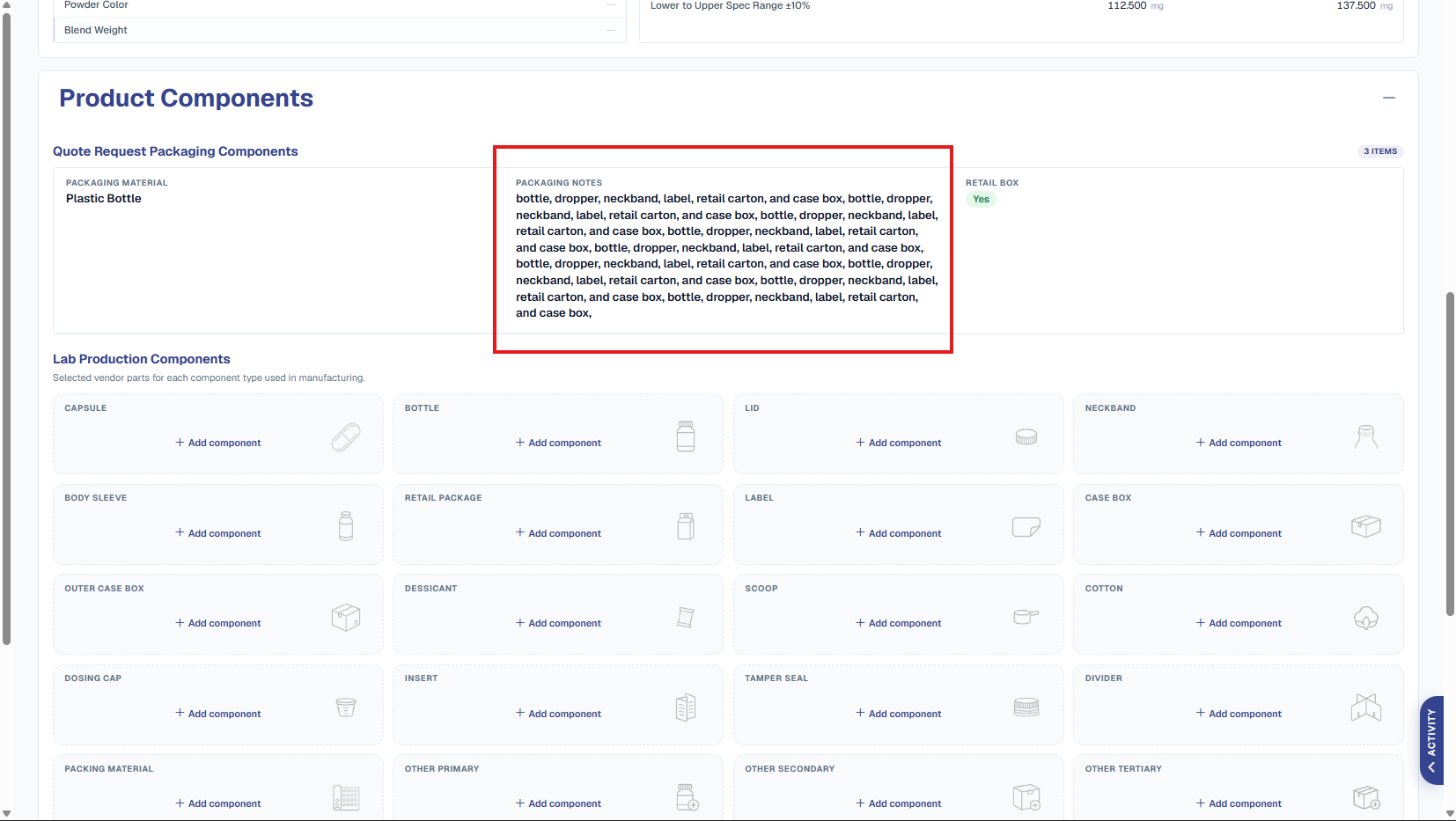The height and width of the screenshot is (821, 1456).
Task: Add component to Label
Action: [899, 533]
